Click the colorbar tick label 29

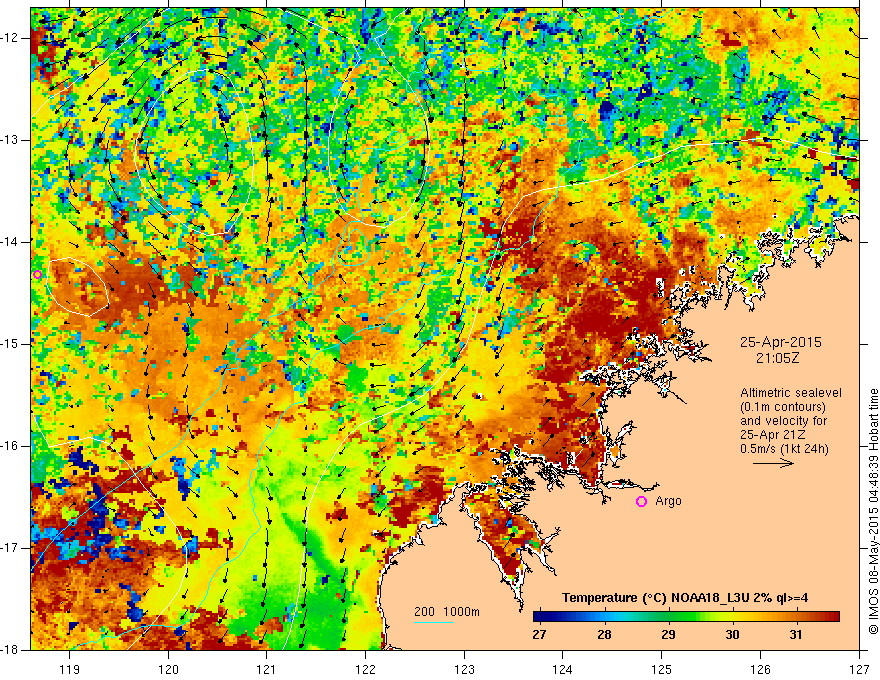point(668,635)
